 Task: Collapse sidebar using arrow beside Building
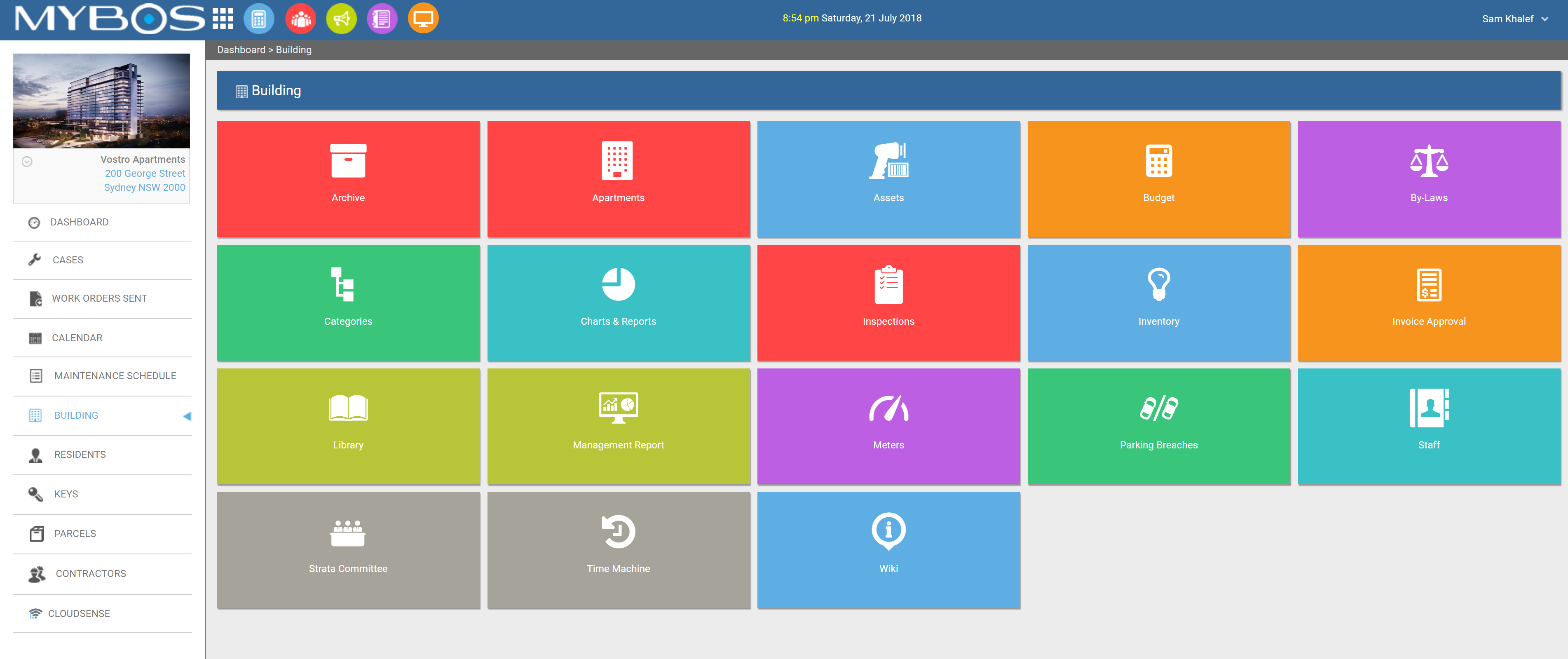(x=187, y=416)
